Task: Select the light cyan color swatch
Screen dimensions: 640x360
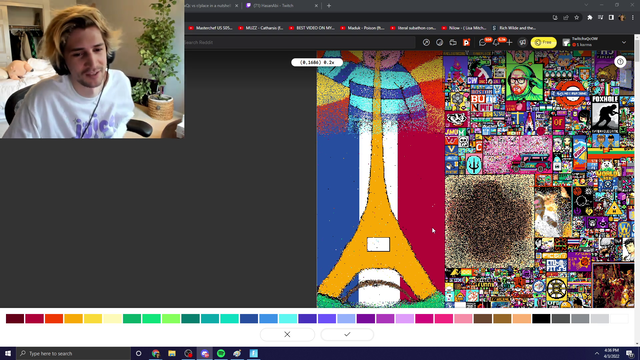Action: pos(288,318)
